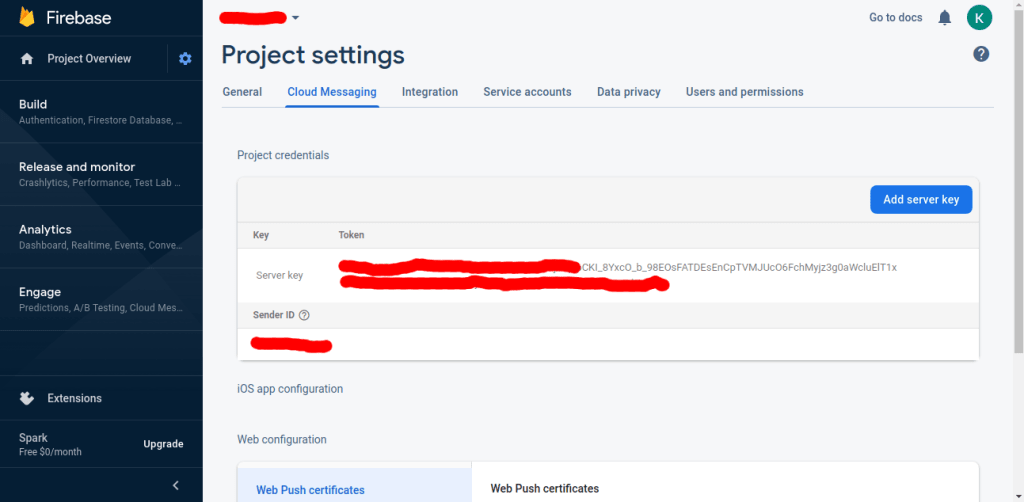This screenshot has height=502, width=1024.
Task: Open the project selector dropdown arrow
Action: [x=295, y=18]
